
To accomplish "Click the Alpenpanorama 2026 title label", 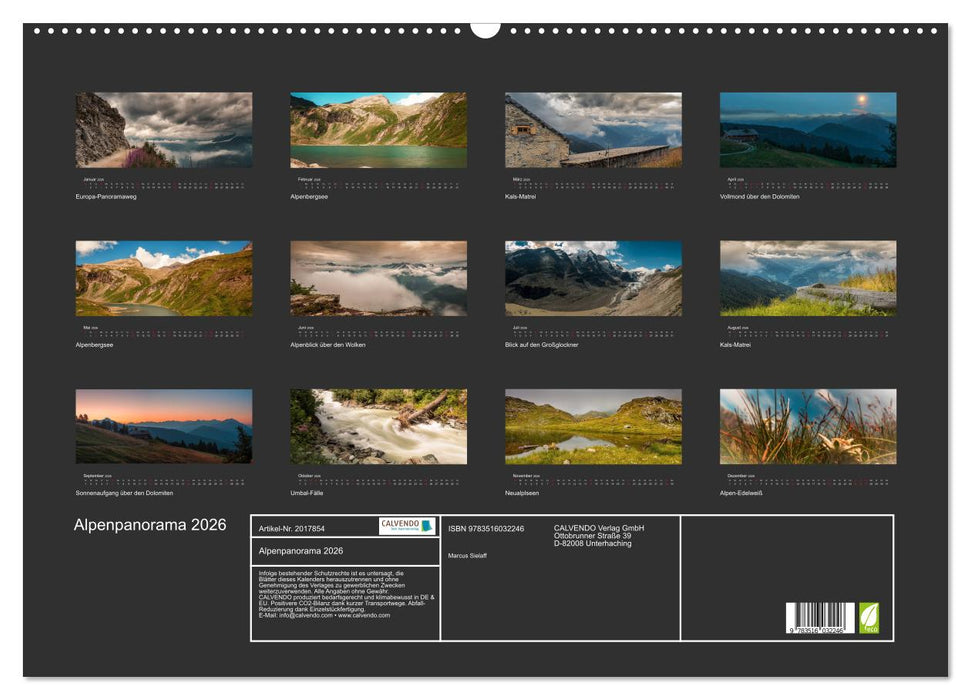I will pos(150,523).
